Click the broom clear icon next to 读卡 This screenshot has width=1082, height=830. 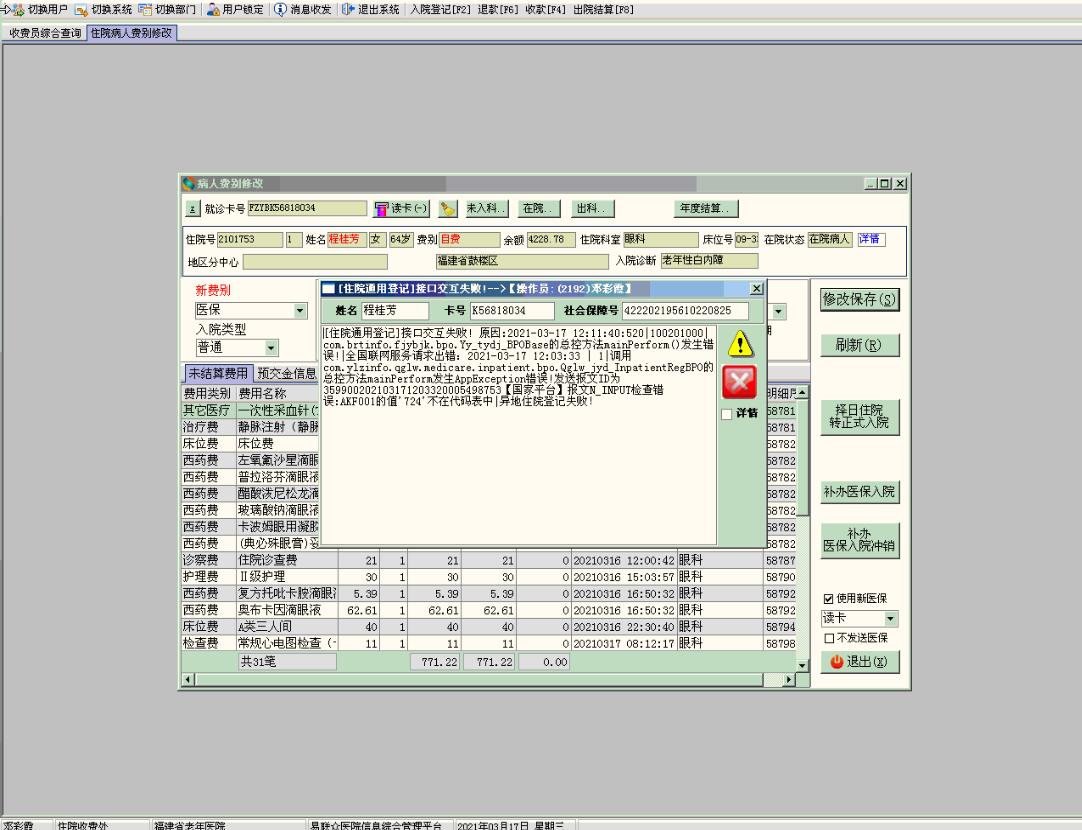(x=448, y=208)
